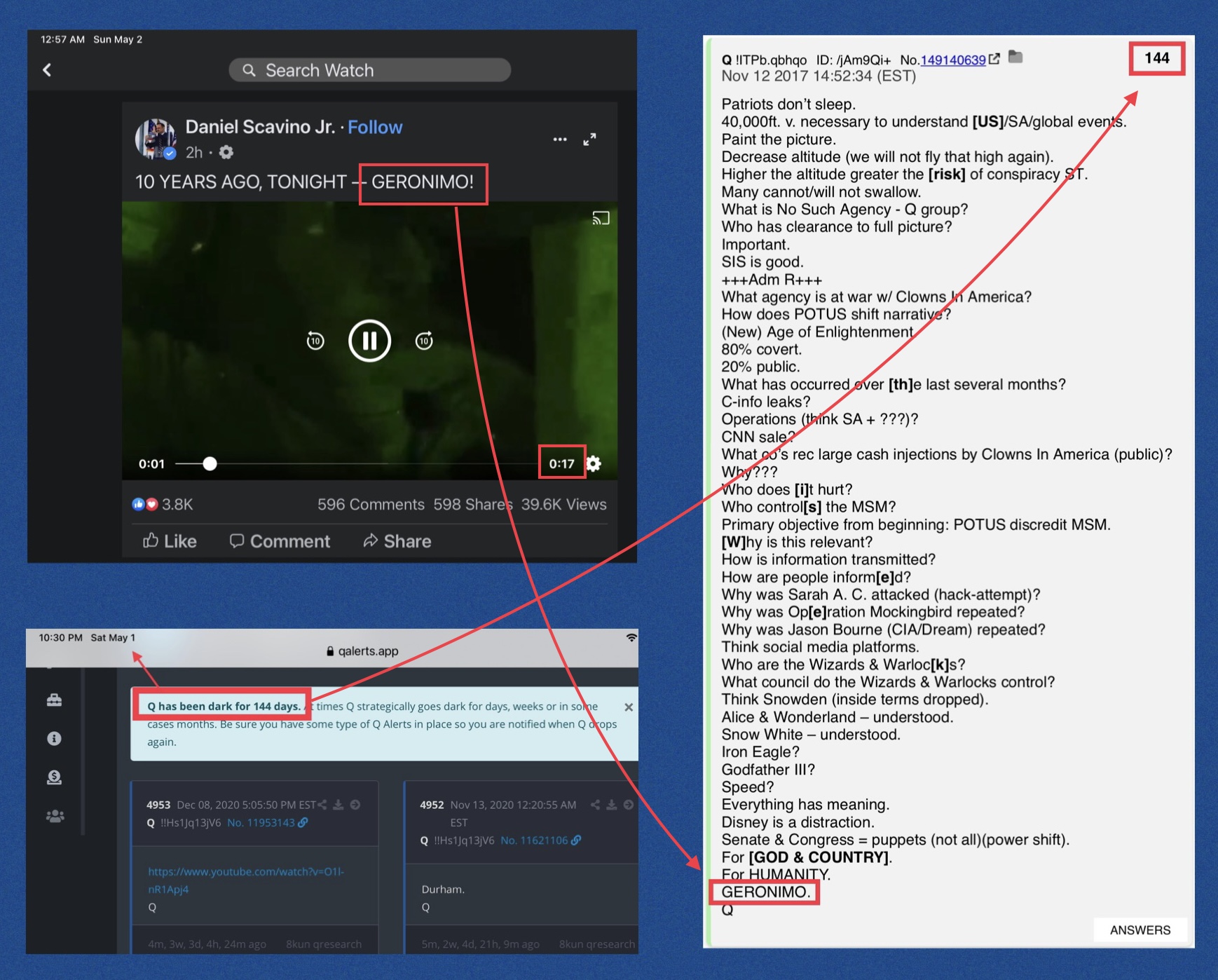
Task: Click '39.6K Views' count
Action: pos(564,504)
